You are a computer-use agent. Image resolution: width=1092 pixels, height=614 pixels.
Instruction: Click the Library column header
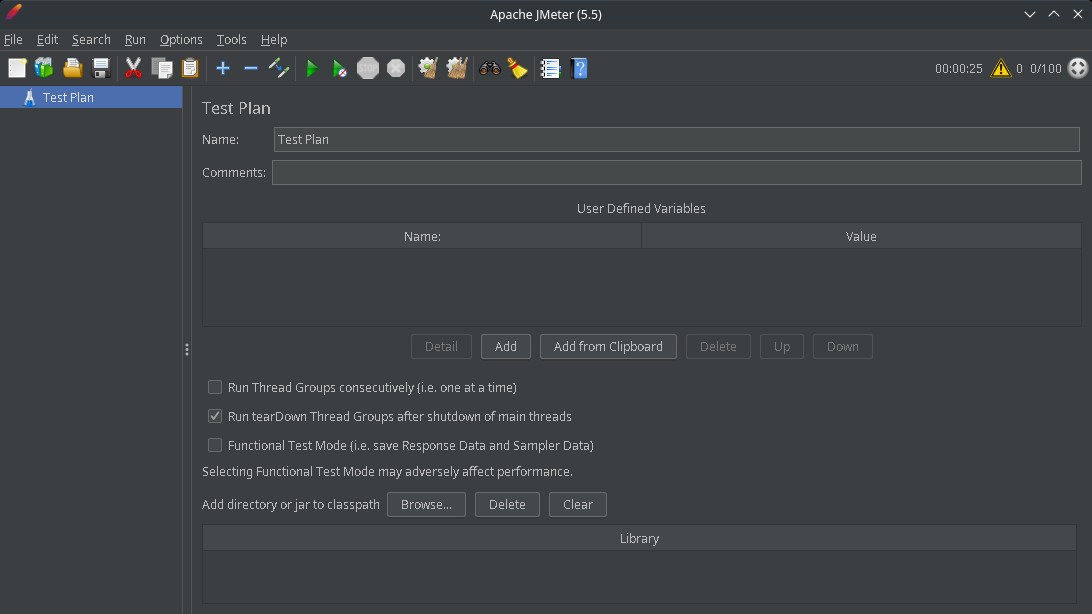(639, 539)
